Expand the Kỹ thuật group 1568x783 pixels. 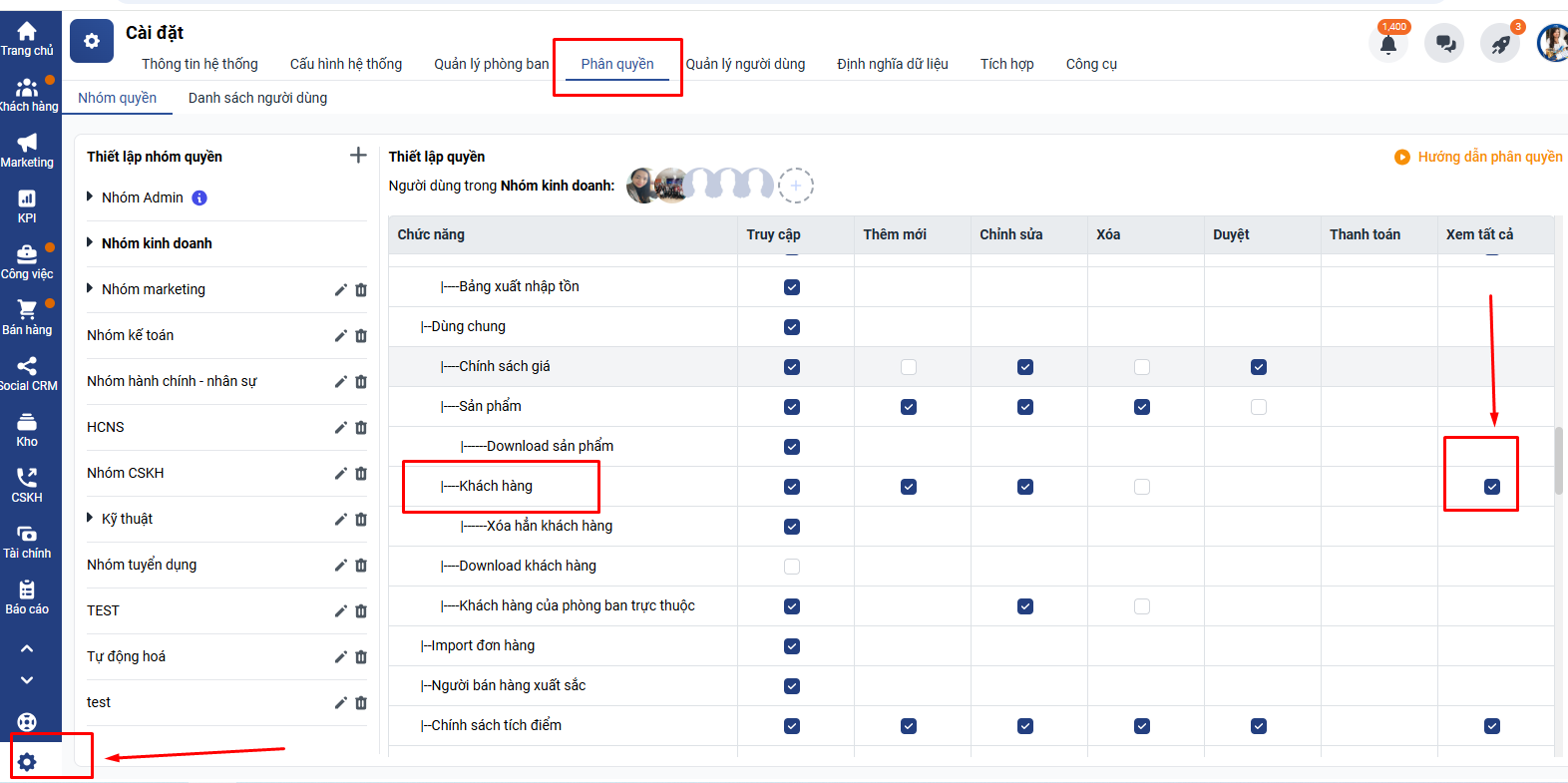[x=90, y=519]
